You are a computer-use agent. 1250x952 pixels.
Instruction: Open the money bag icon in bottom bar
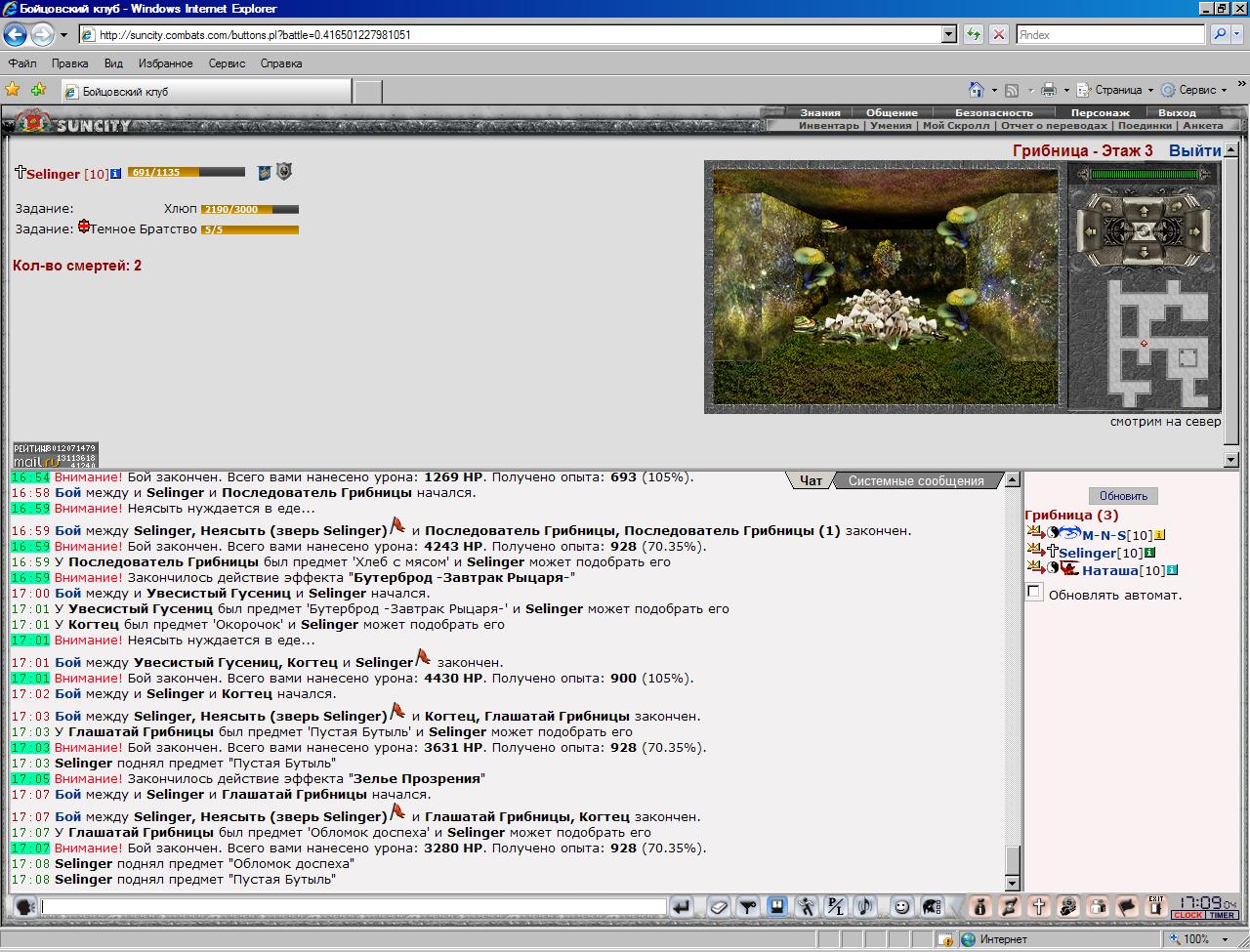980,907
